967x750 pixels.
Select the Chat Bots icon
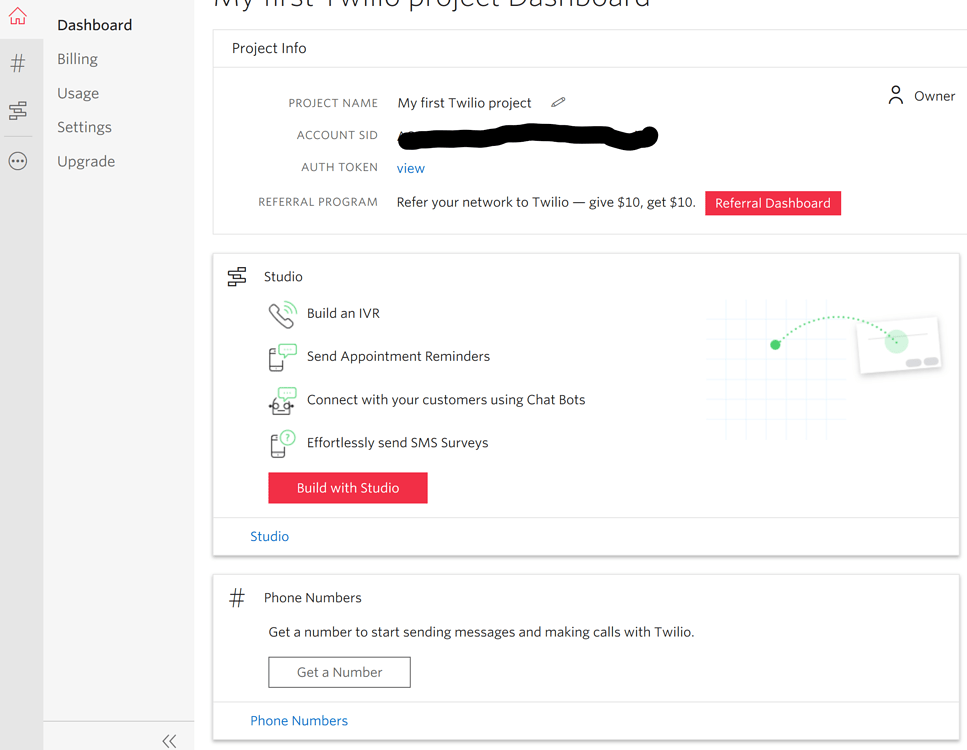[x=282, y=399]
